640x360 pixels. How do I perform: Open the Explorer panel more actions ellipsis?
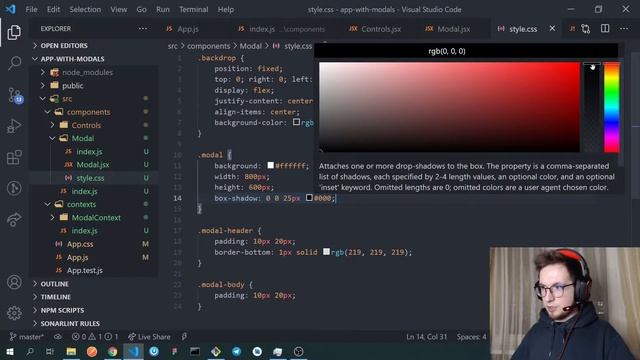point(142,29)
